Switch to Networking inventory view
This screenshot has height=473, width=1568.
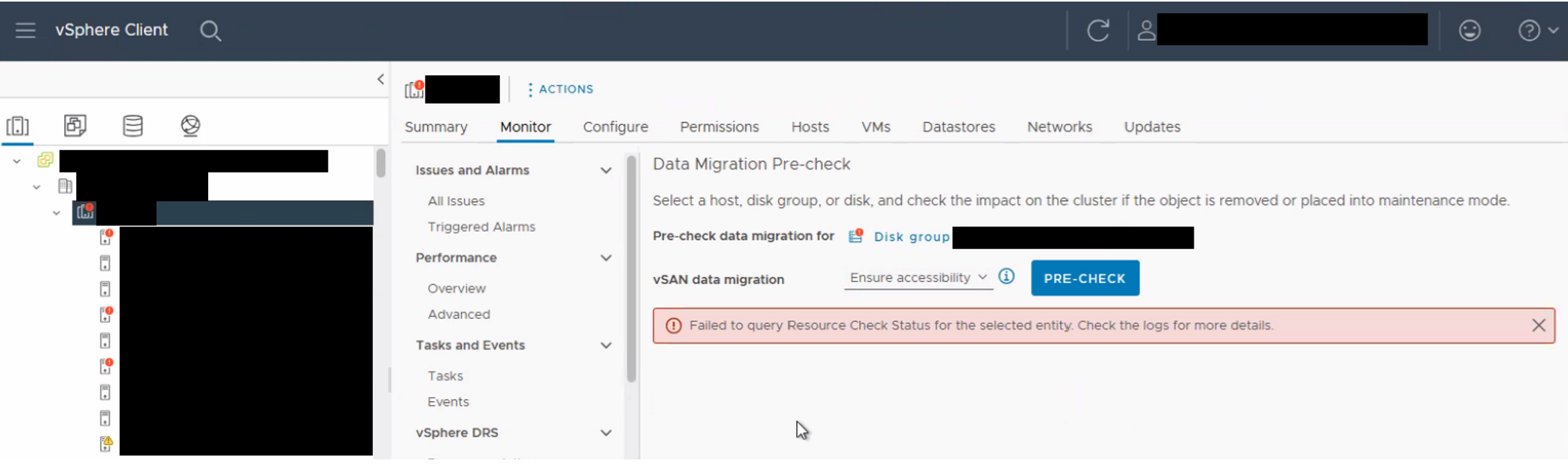(x=190, y=125)
